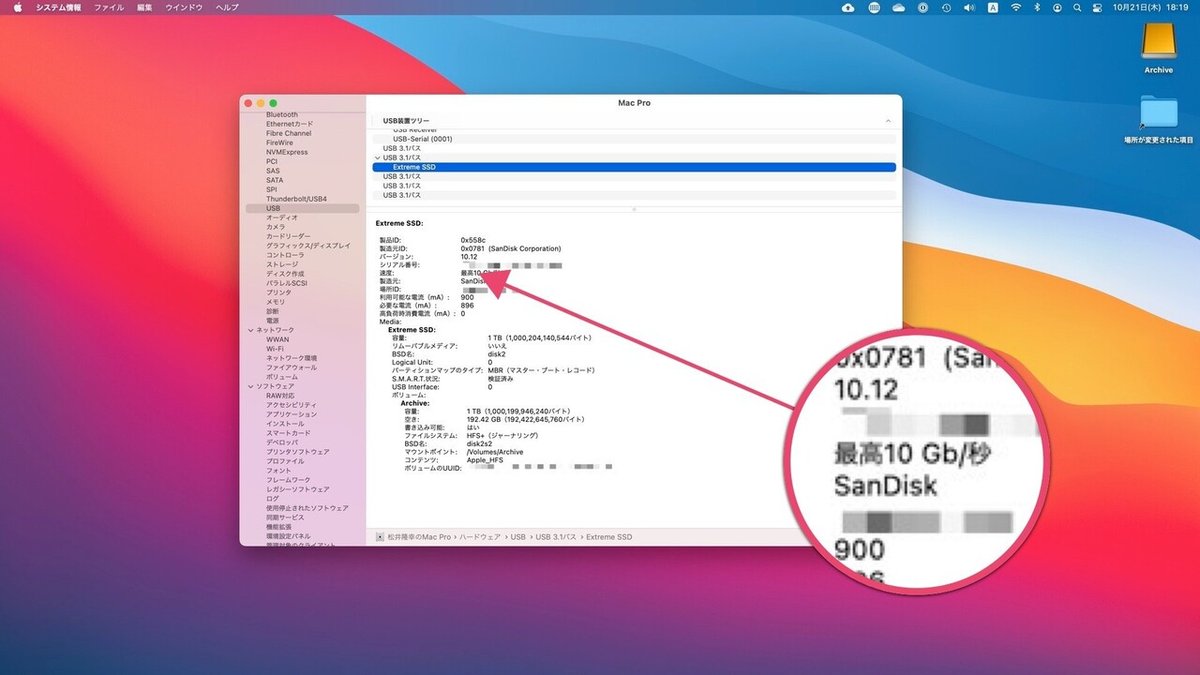Image resolution: width=1200 pixels, height=675 pixels.
Task: Open the Wi-Fi status menu
Action: point(1016,7)
